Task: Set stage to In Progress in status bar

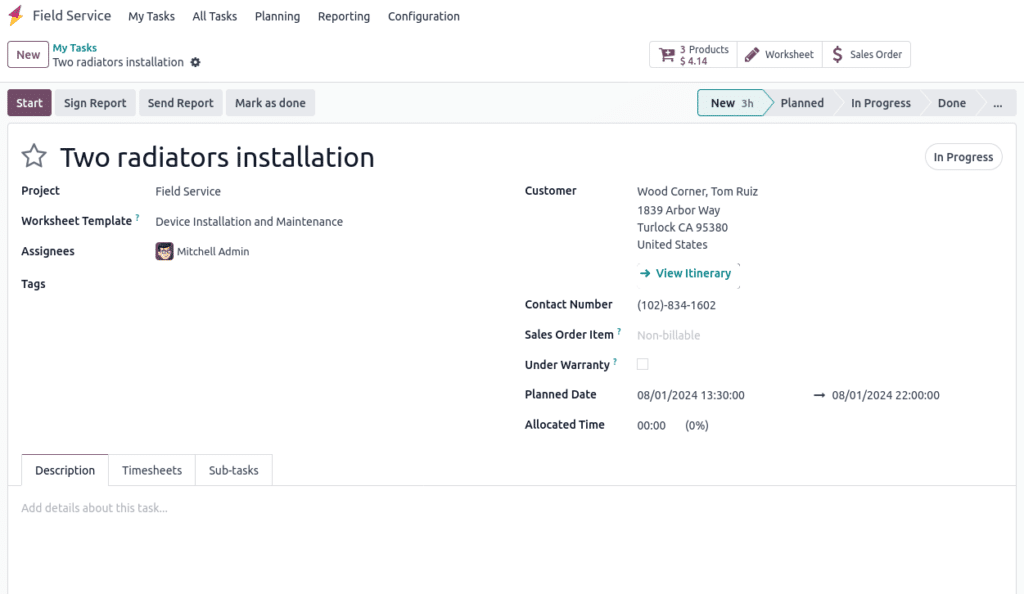Action: coord(880,103)
